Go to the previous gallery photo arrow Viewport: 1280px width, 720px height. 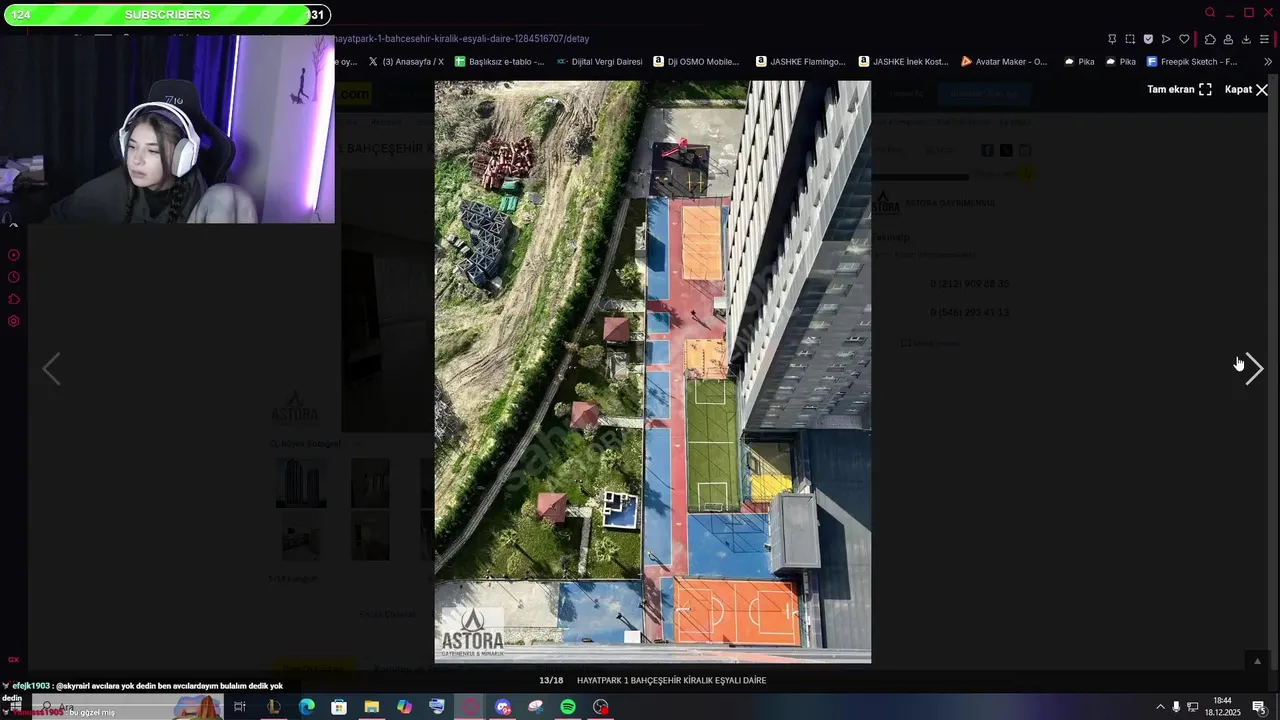pos(51,368)
